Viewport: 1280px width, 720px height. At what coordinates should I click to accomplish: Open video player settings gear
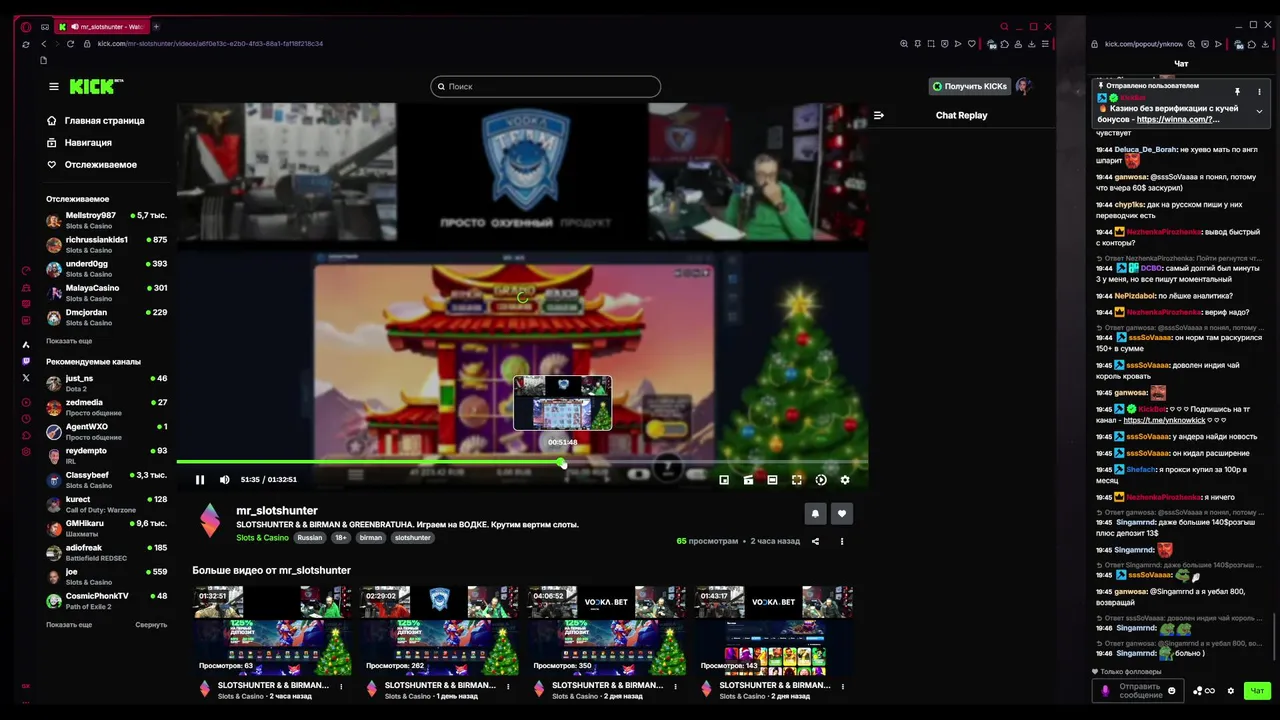(x=845, y=480)
